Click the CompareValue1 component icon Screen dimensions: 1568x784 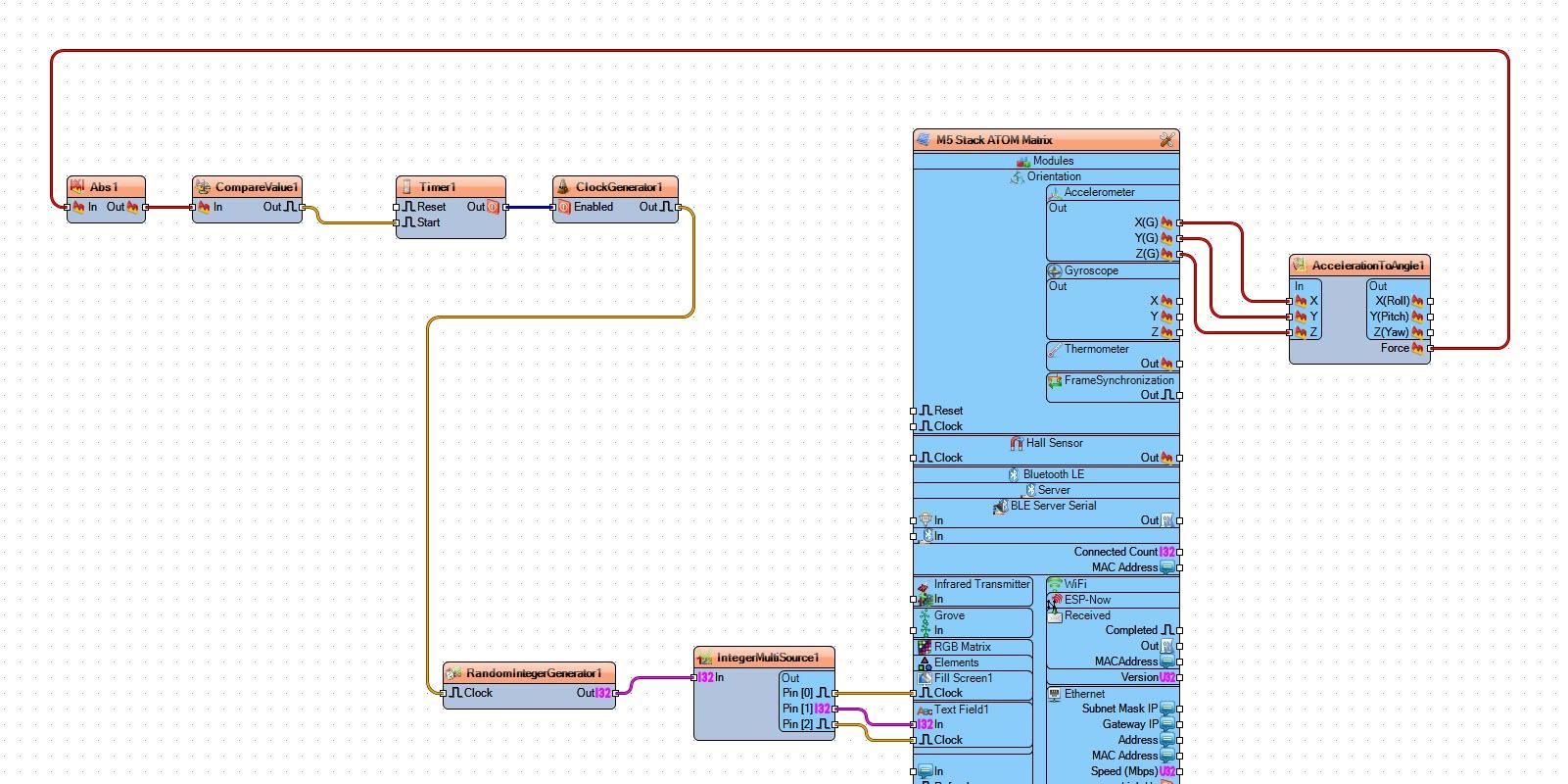click(x=203, y=186)
